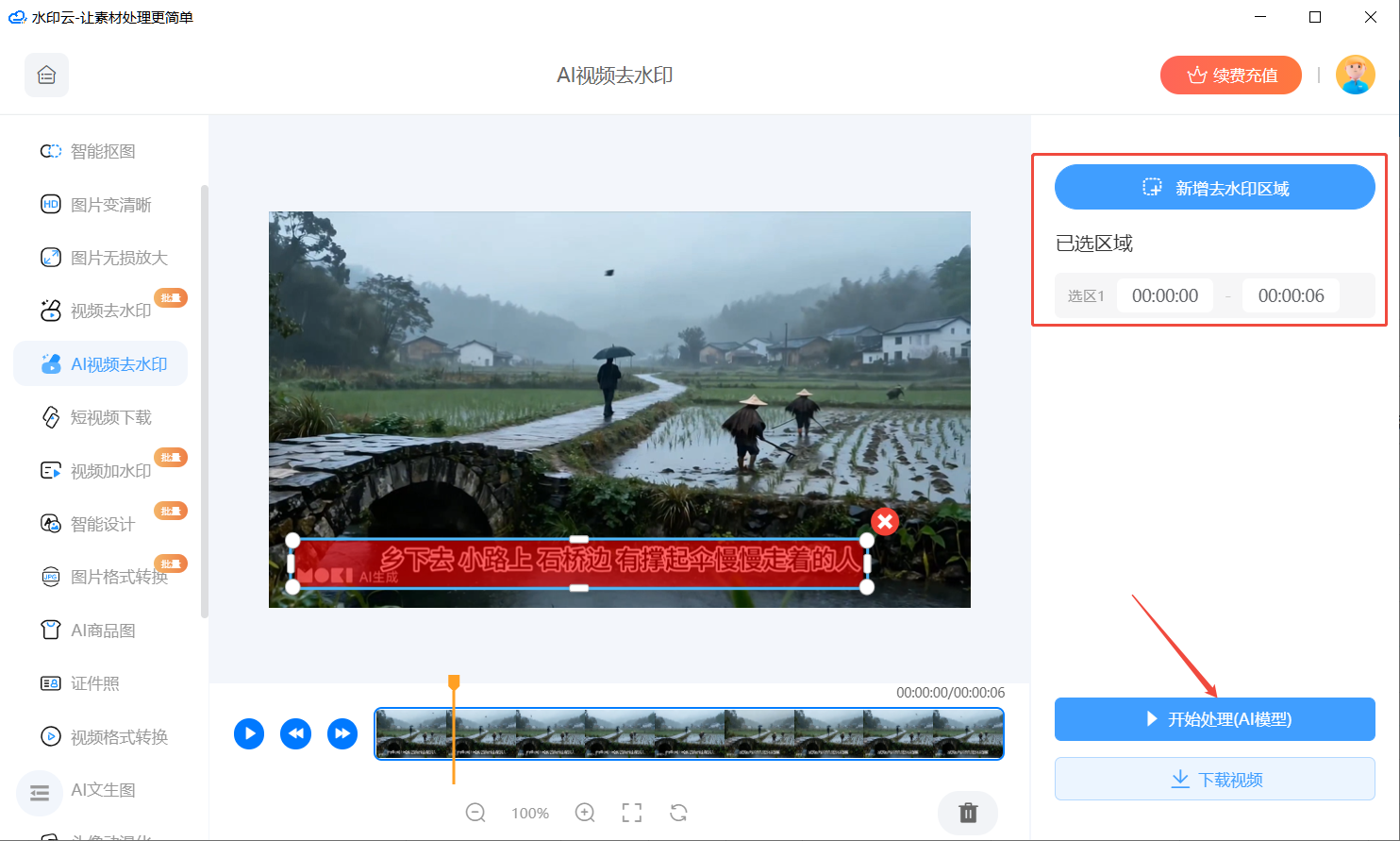
Task: Click the home icon button
Action: pos(46,76)
